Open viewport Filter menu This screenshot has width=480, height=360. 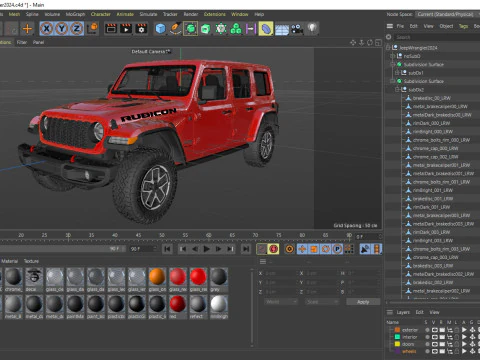click(x=22, y=42)
